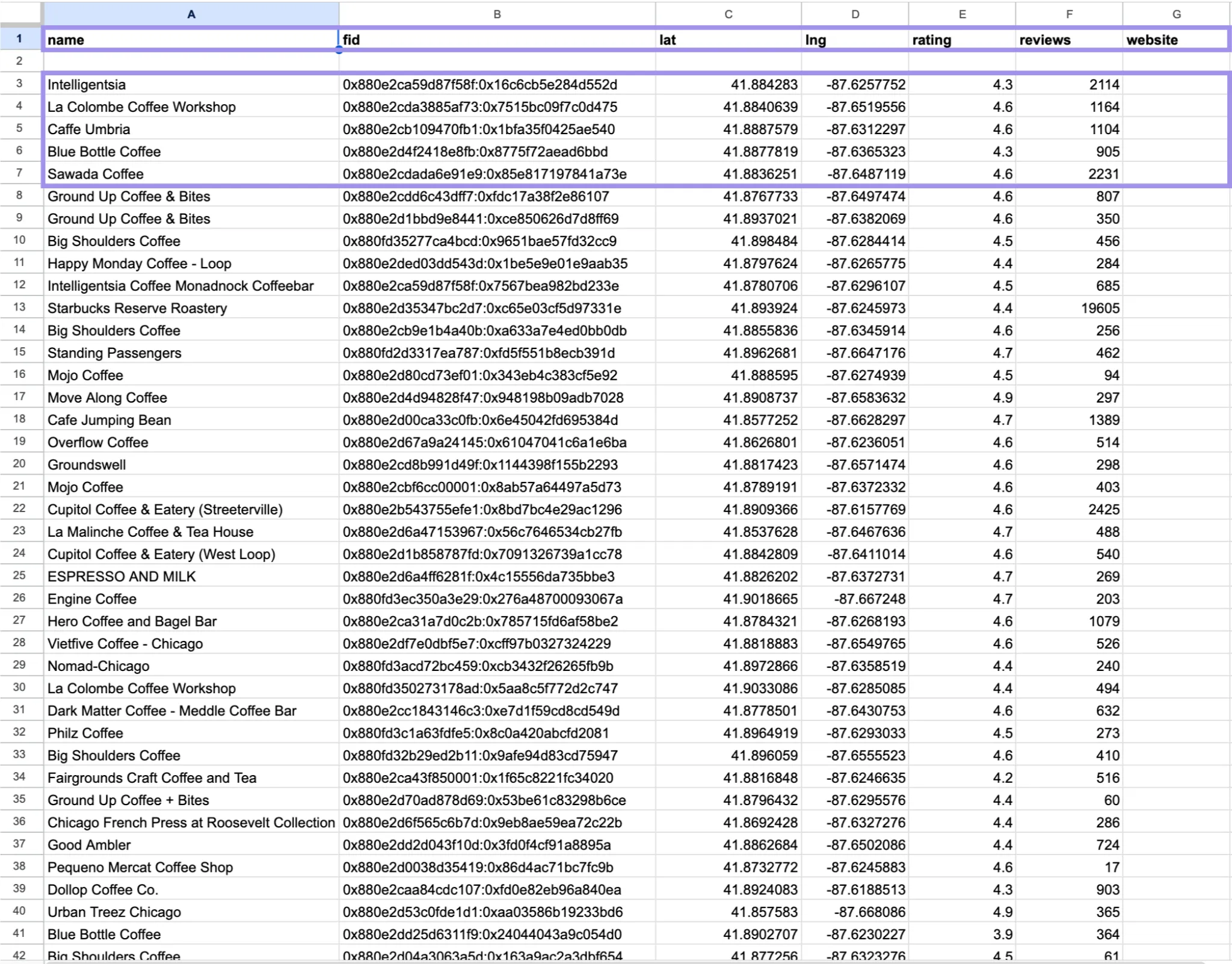Viewport: 1232px width, 964px height.
Task: Click latitude value 41.8577252
Action: click(728, 419)
